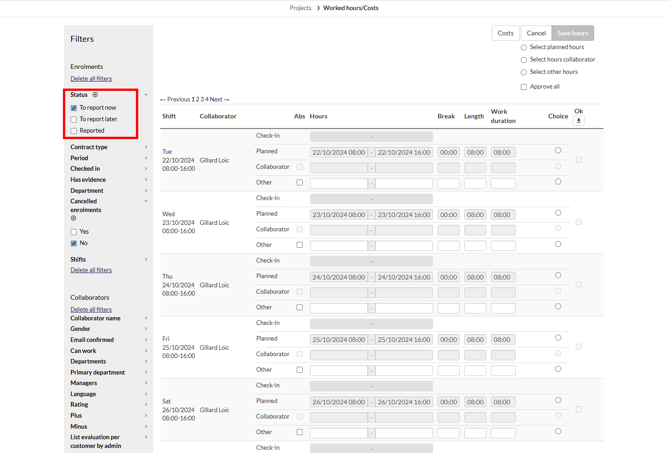
Task: Click the info icon next to Status
Action: [x=95, y=95]
